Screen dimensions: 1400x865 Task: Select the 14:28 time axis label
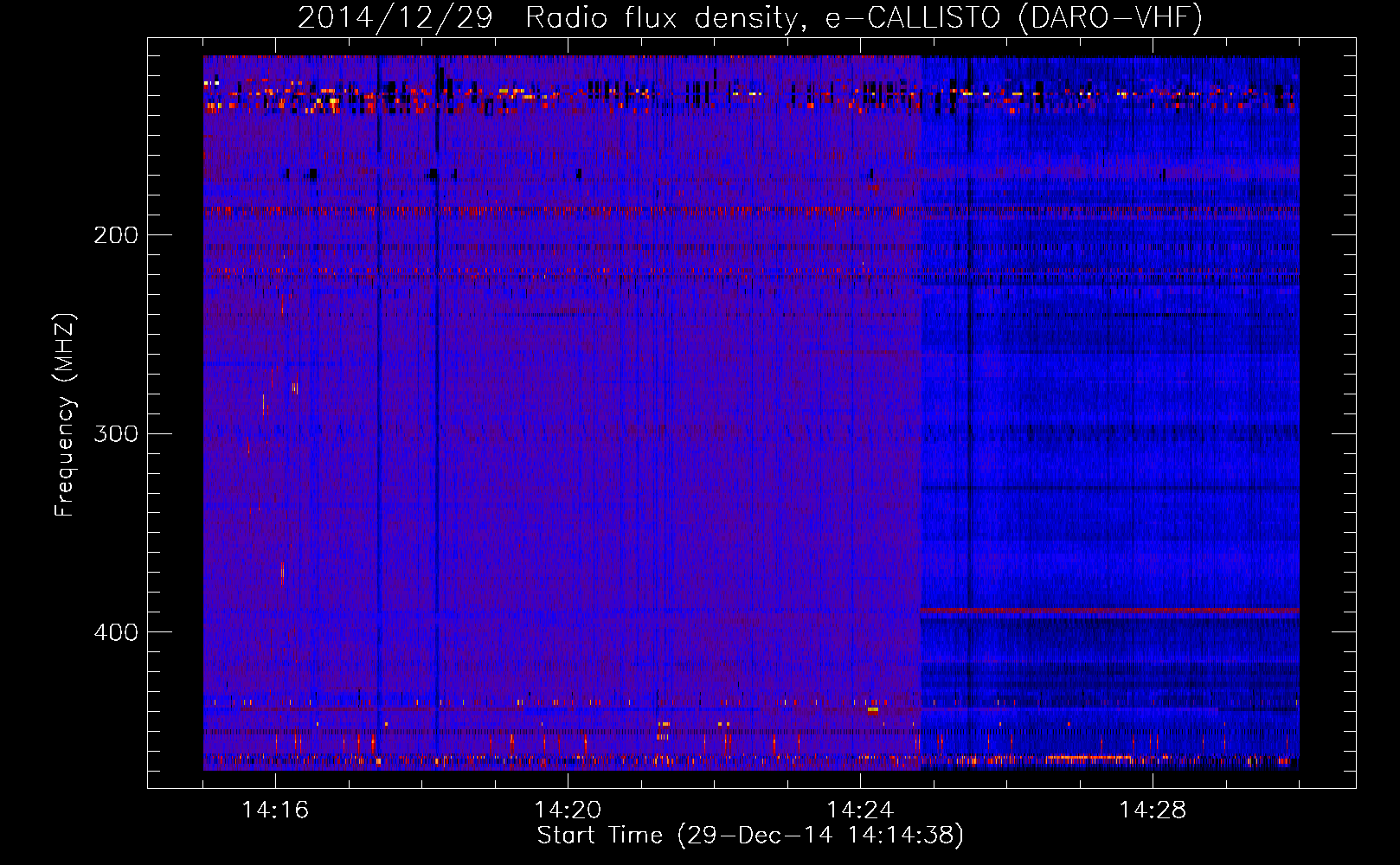1153,811
